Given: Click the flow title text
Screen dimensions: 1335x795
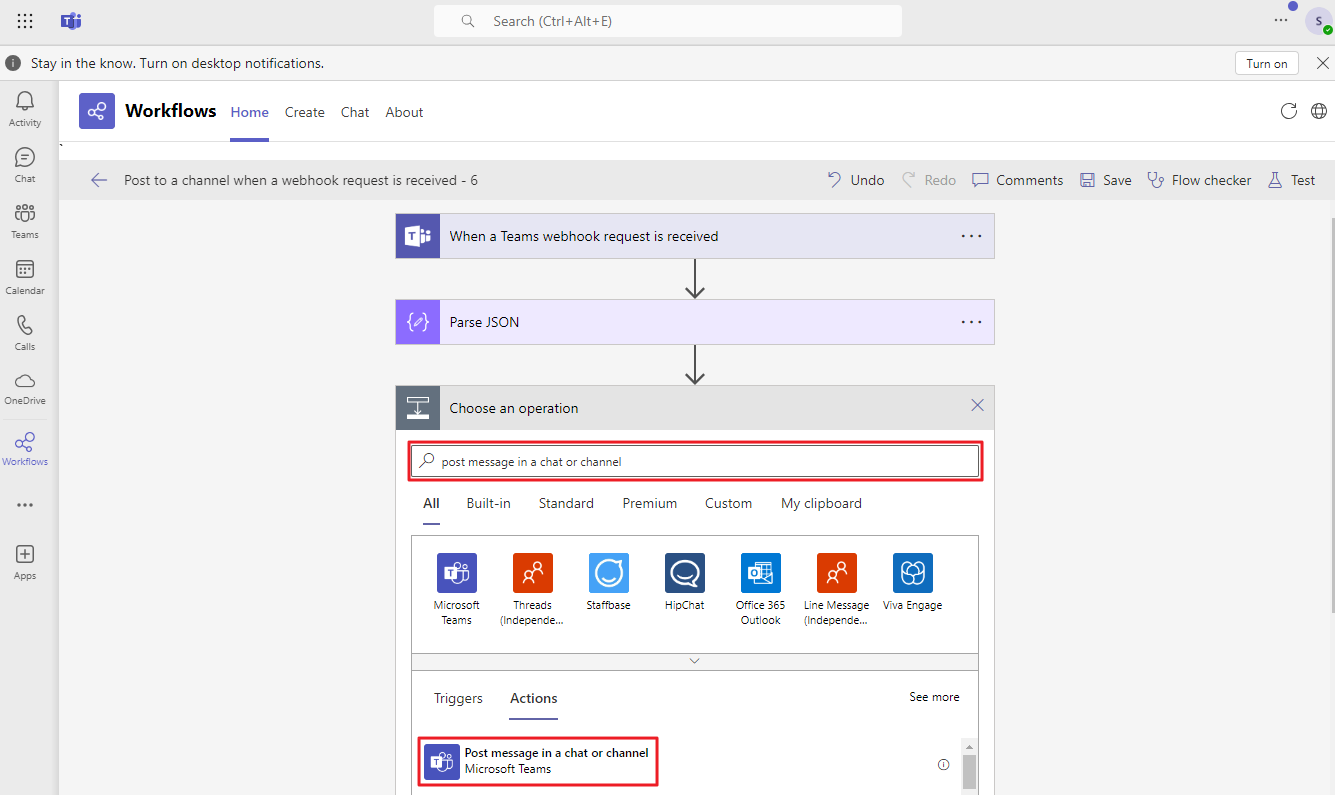Looking at the screenshot, I should click(x=301, y=180).
